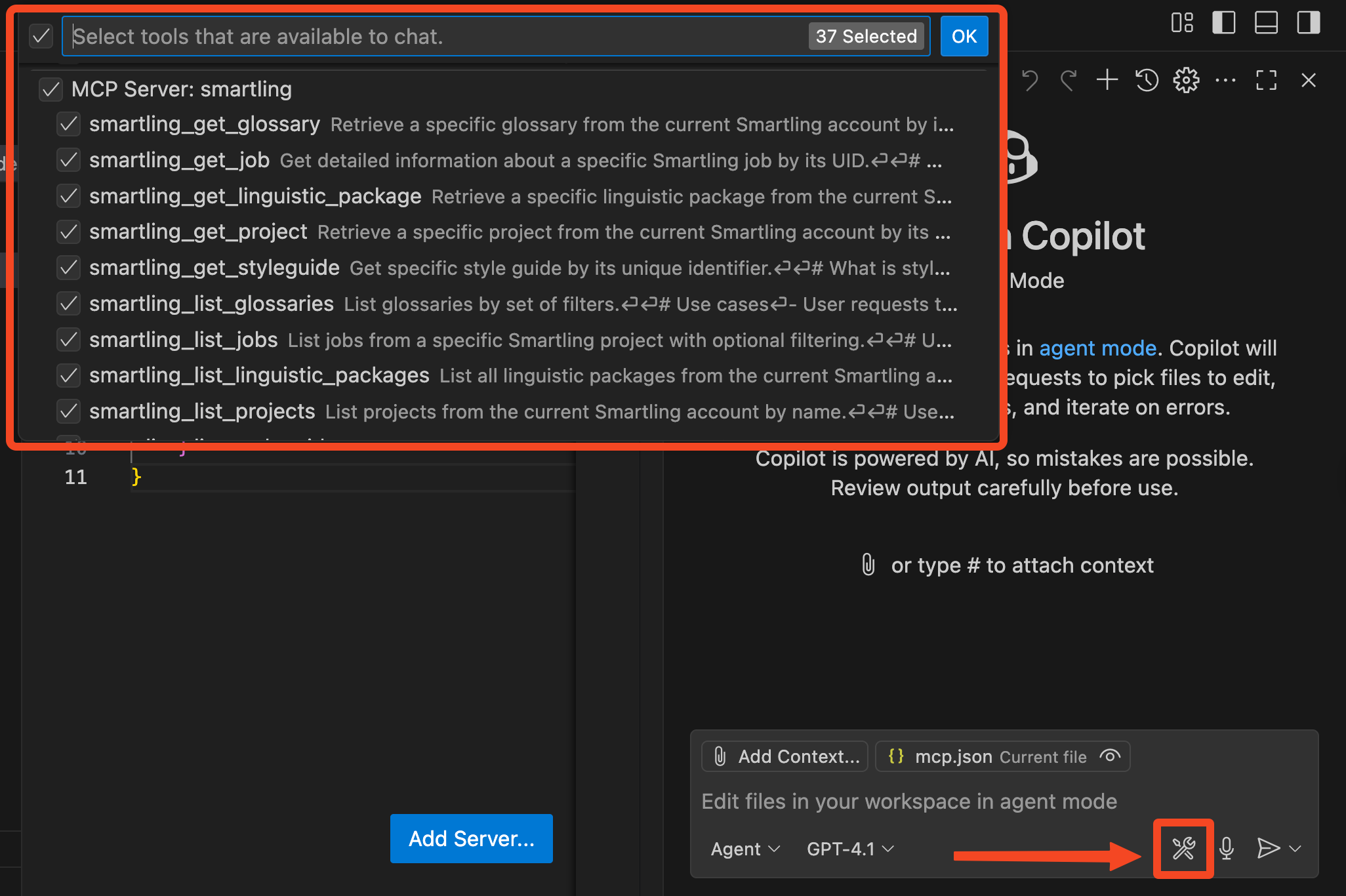The image size is (1346, 896).
Task: Maximize the chat panel with brackets icon
Action: pos(1266,80)
